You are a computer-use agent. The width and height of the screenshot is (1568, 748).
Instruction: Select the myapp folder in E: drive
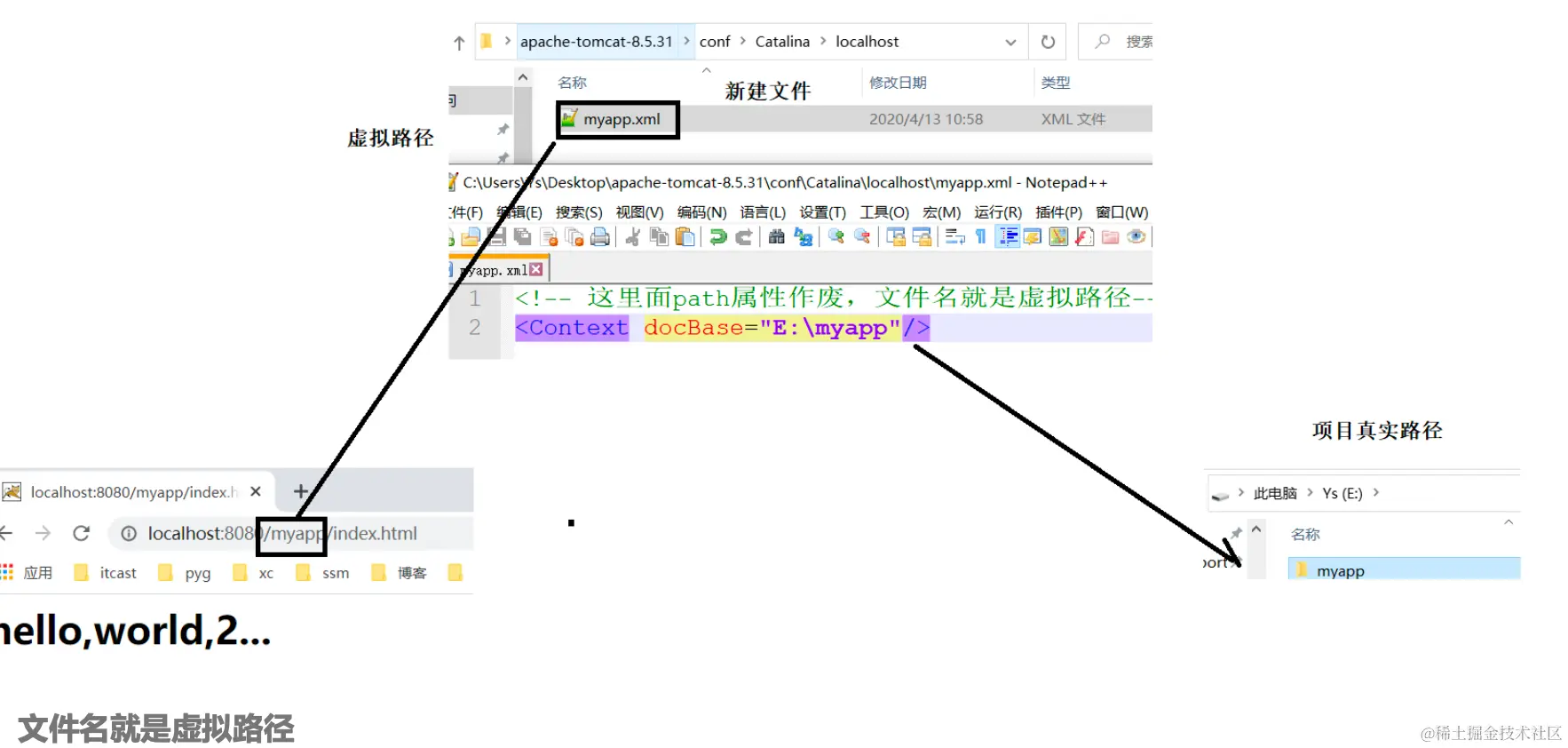coord(1404,569)
